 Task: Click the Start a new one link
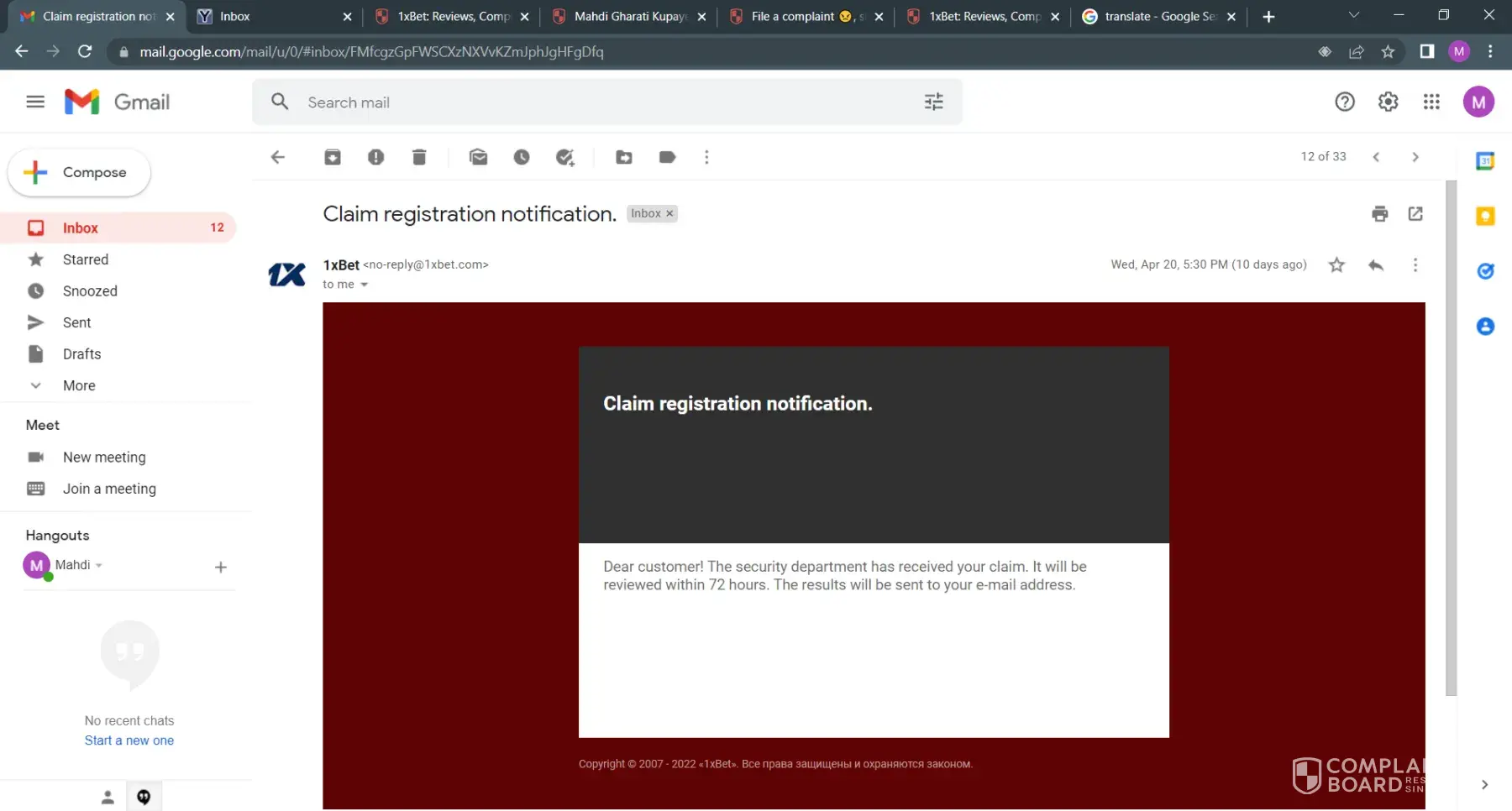click(129, 740)
